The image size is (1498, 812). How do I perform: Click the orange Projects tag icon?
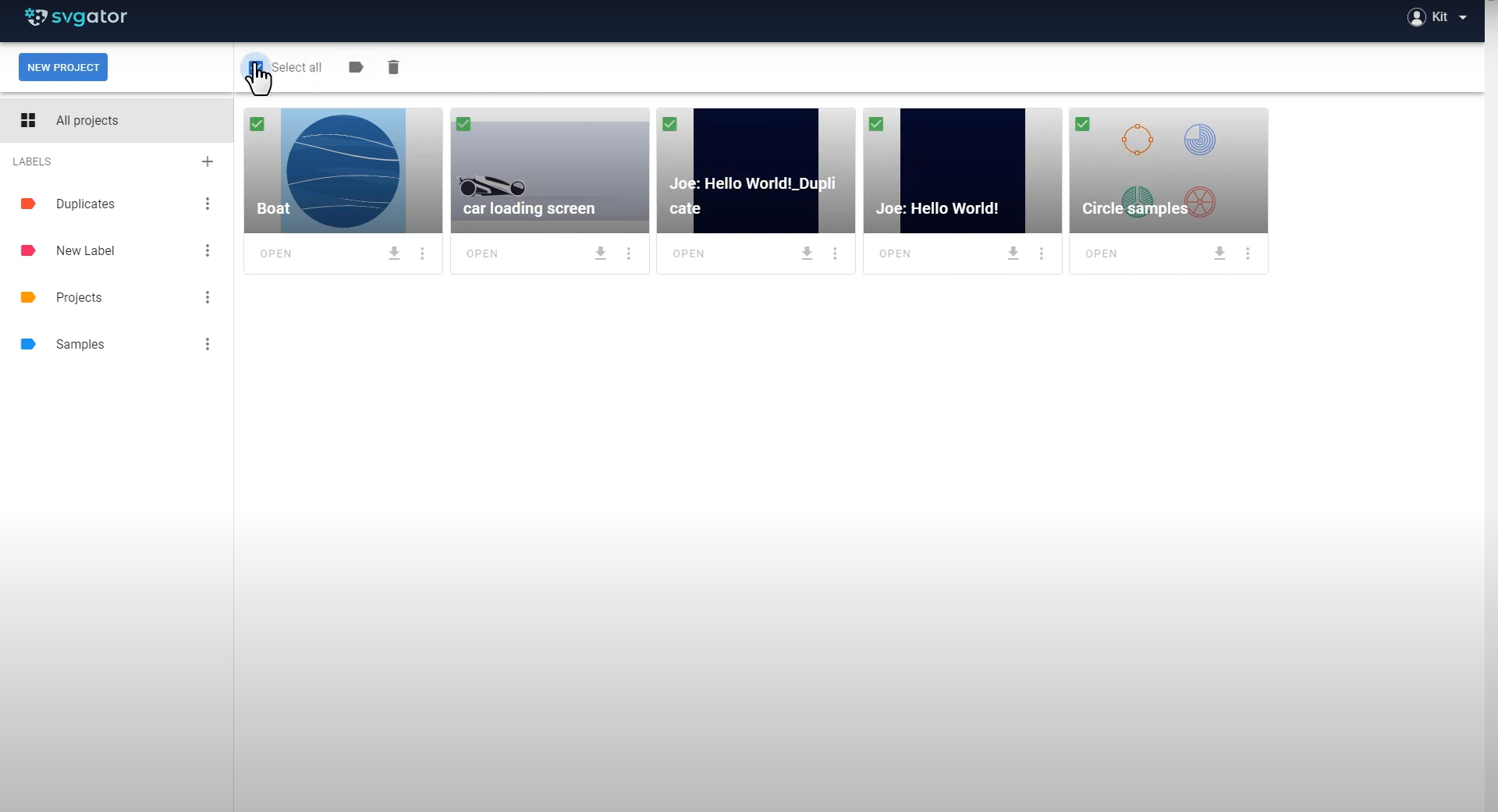pos(28,297)
